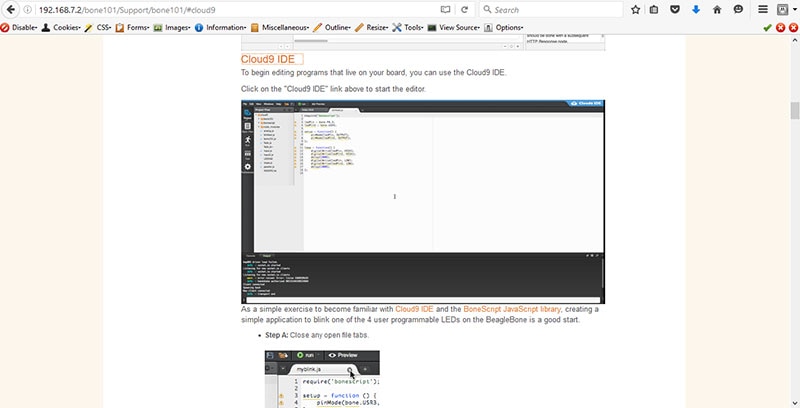Screen dimensions: 800x408
Task: Open the Cloud9 IDE heading link
Action: [266, 59]
